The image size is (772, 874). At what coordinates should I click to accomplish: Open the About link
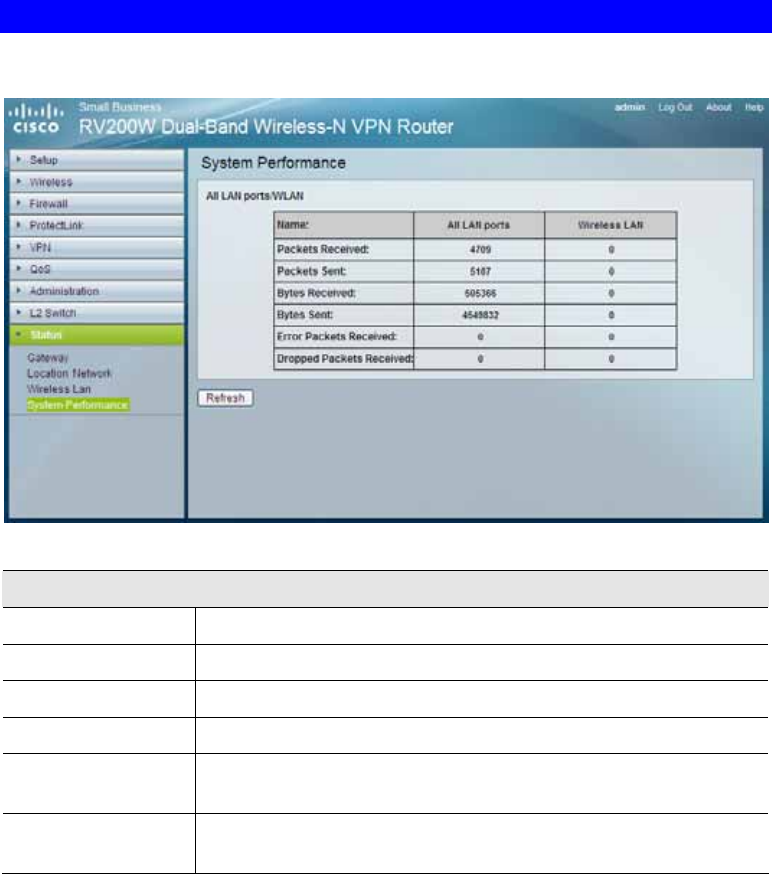click(x=718, y=107)
